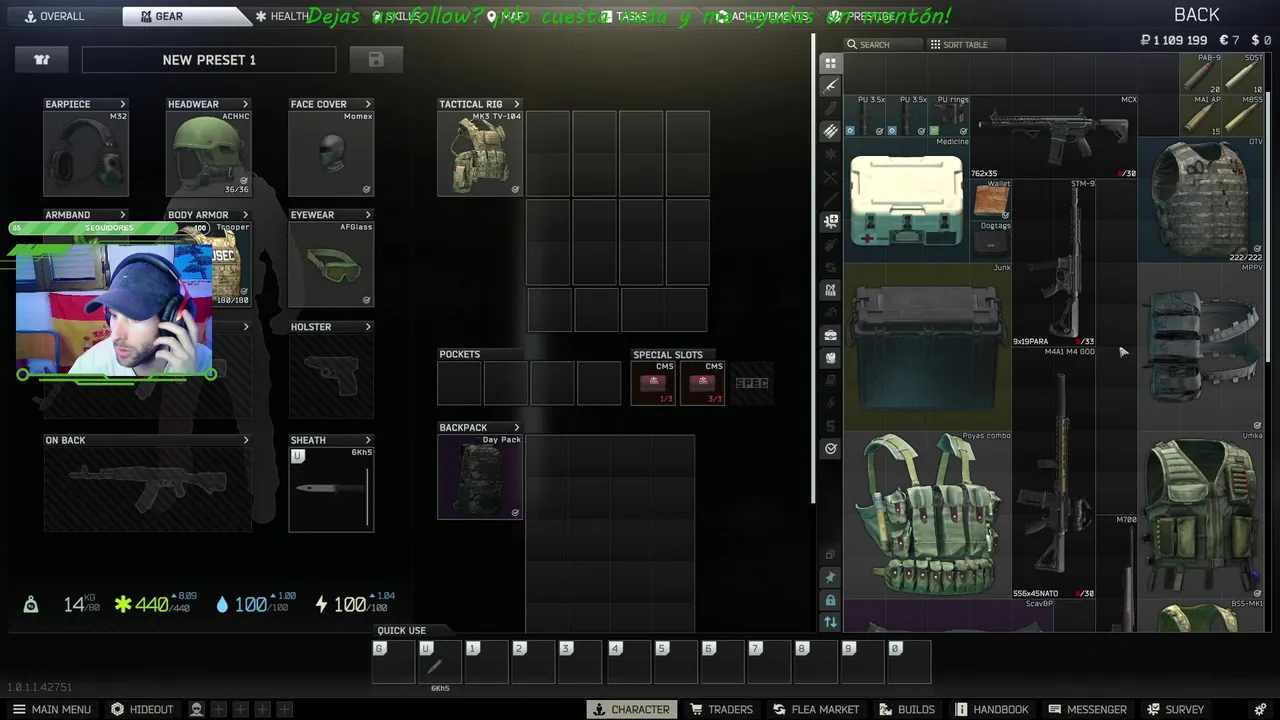Viewport: 1280px width, 720px height.
Task: Open the Messenger screen
Action: tap(1087, 709)
